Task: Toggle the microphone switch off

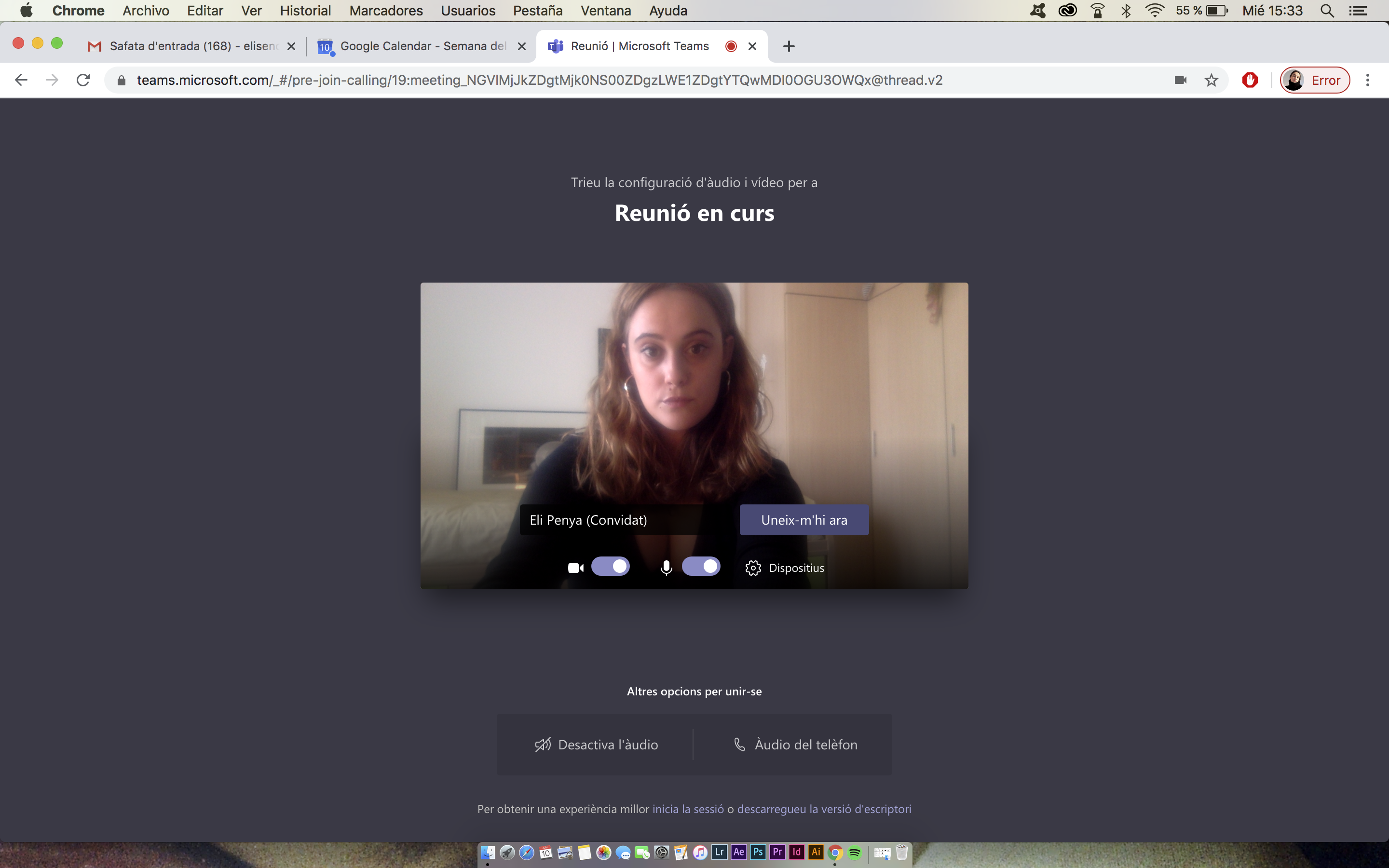Action: (701, 567)
